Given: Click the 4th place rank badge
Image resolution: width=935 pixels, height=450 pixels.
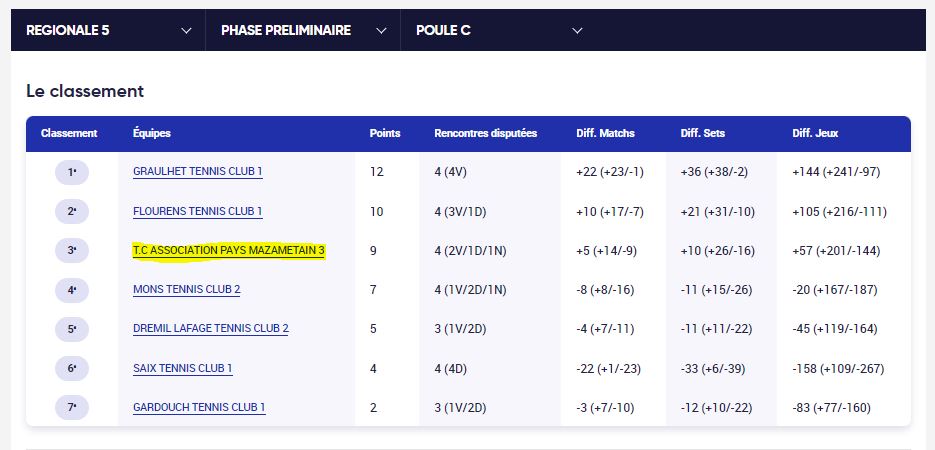Looking at the screenshot, I should coord(72,290).
